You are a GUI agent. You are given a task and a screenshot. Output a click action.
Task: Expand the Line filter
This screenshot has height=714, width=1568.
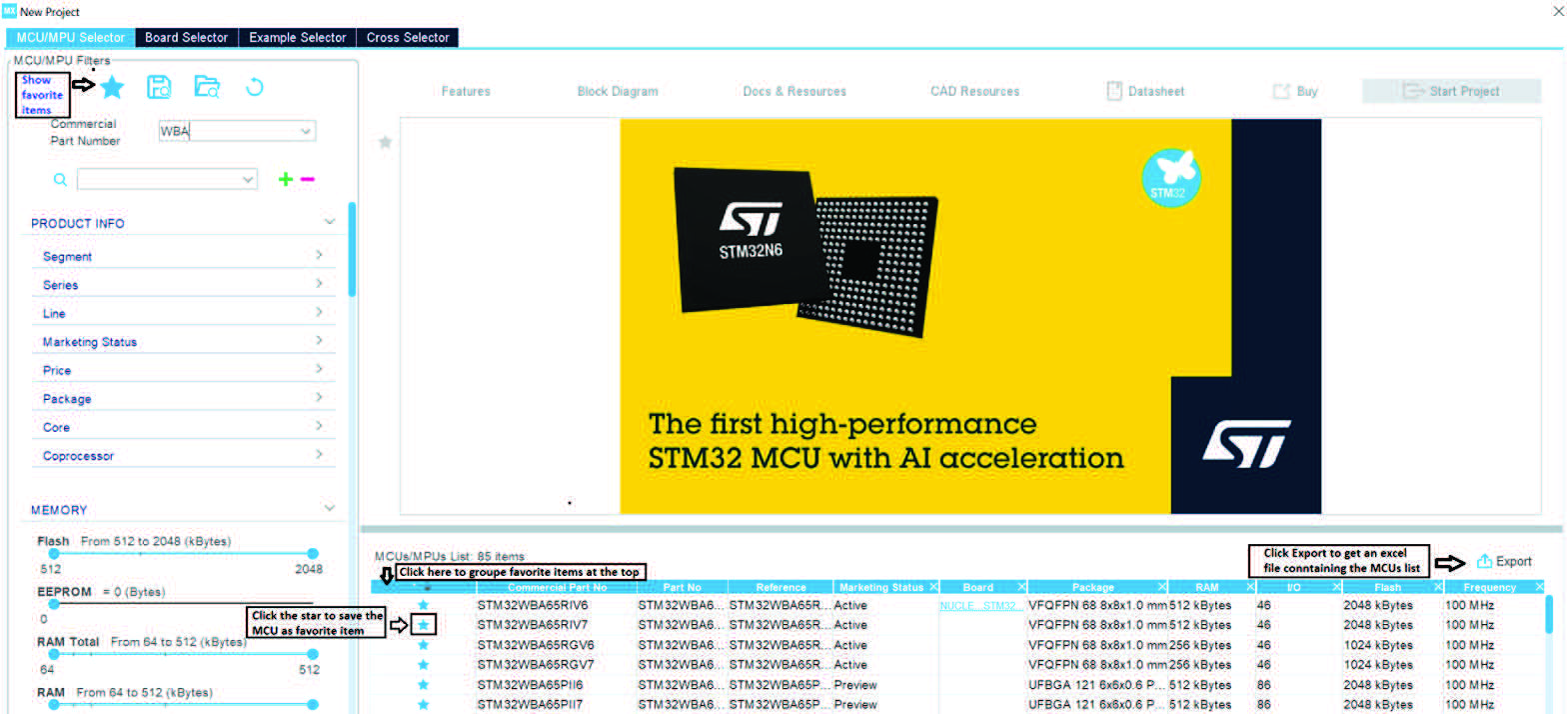click(319, 313)
